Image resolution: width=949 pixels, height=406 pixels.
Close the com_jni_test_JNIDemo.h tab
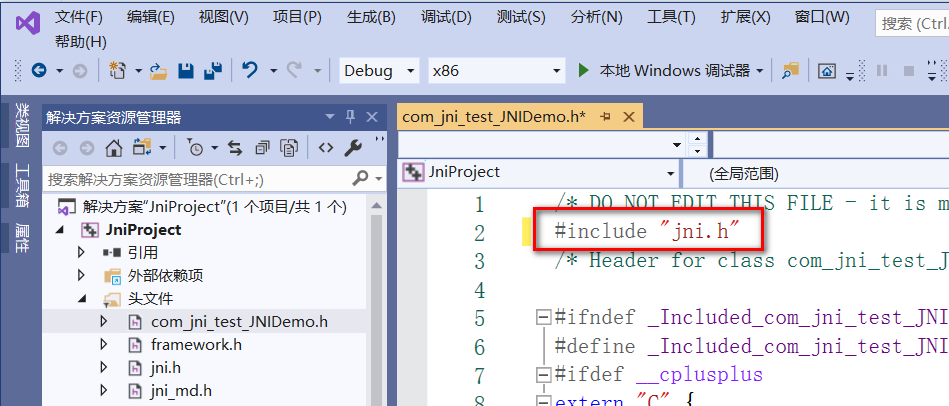click(628, 117)
